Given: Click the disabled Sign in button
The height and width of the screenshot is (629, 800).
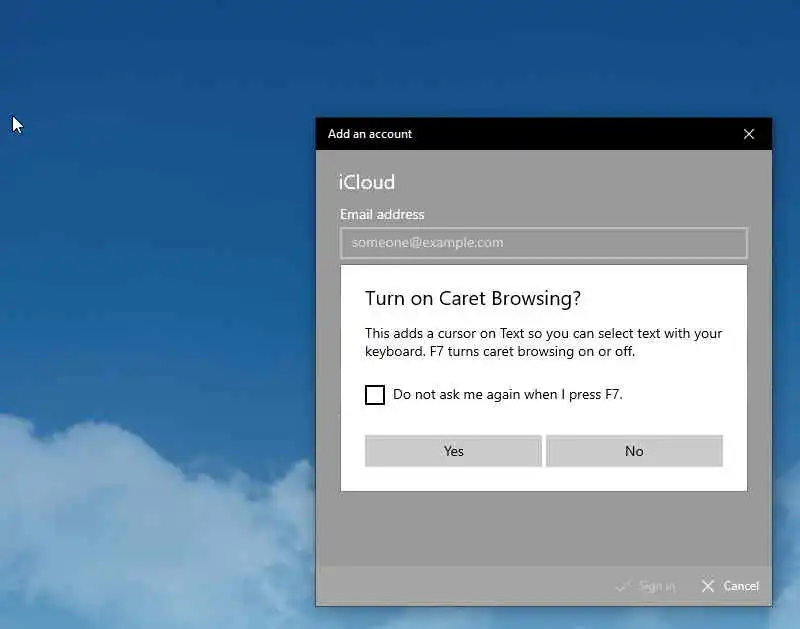Looking at the screenshot, I should 646,587.
